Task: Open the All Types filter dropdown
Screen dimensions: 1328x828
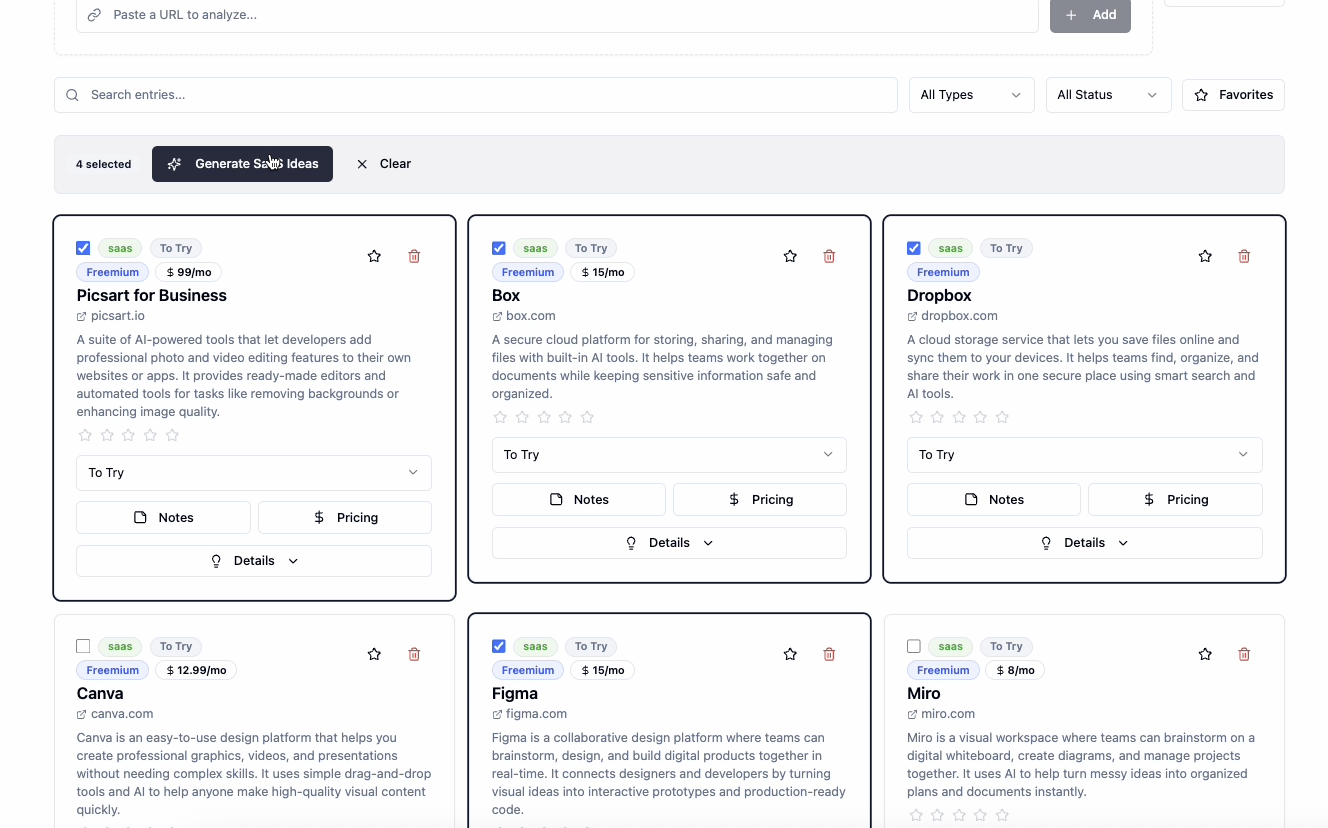Action: point(971,95)
